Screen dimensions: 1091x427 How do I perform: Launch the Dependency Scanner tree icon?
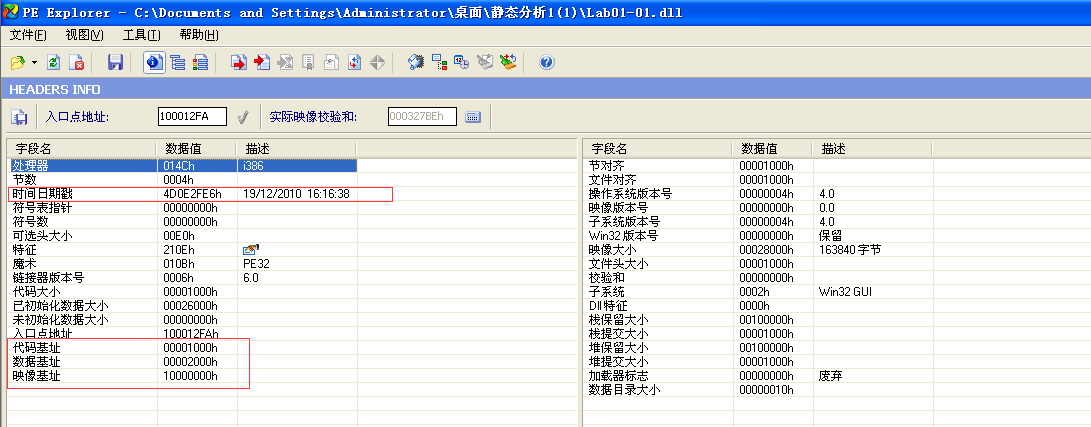(439, 63)
